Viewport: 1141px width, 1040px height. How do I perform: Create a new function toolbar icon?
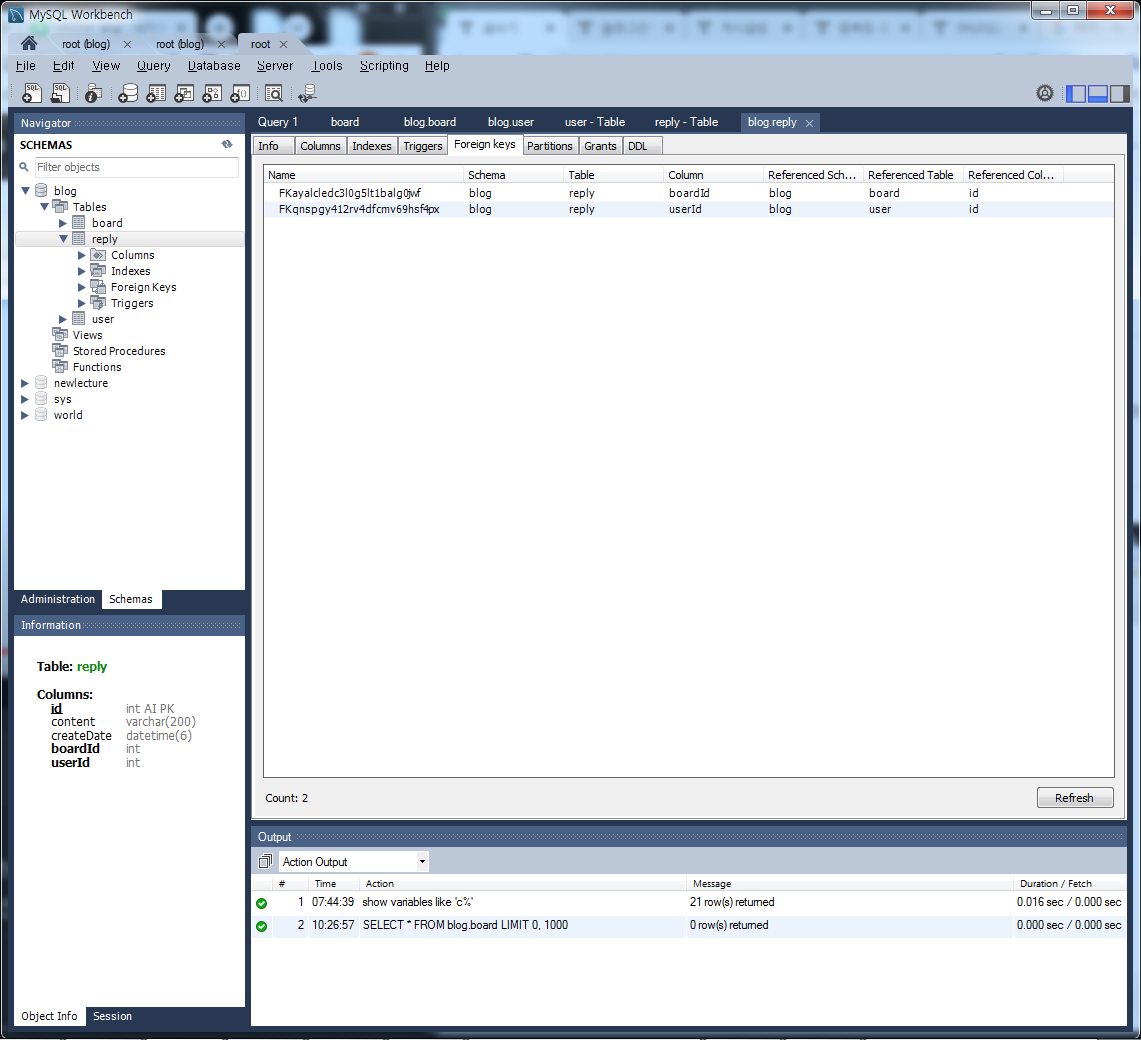click(240, 93)
